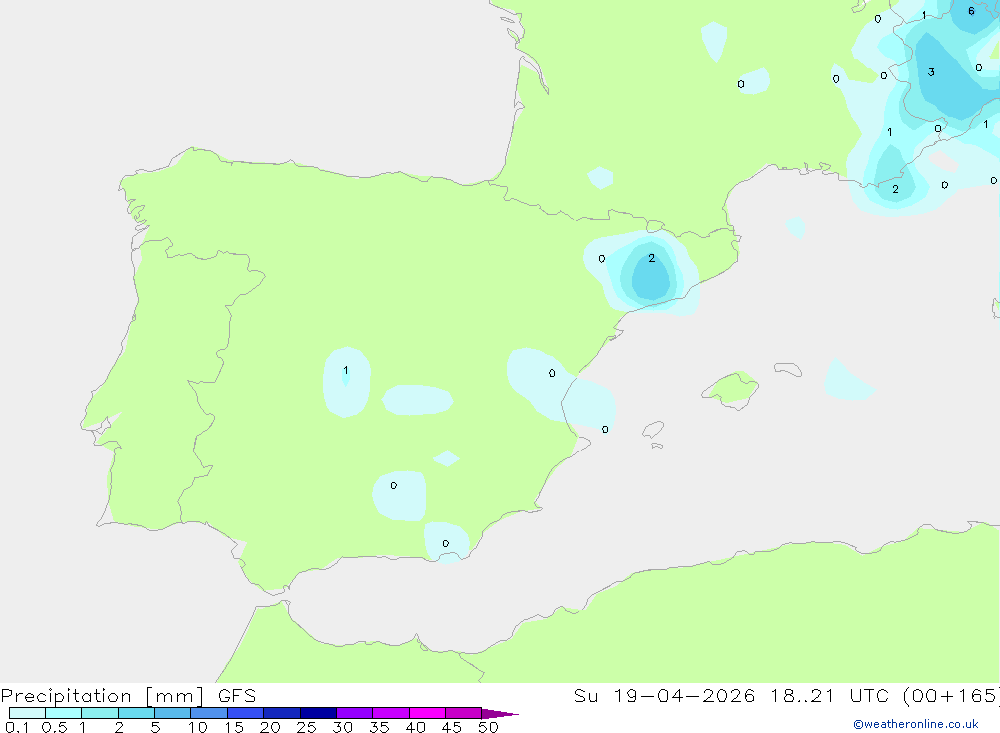Click the 'Su 19-04-2026' date text

click(x=664, y=696)
